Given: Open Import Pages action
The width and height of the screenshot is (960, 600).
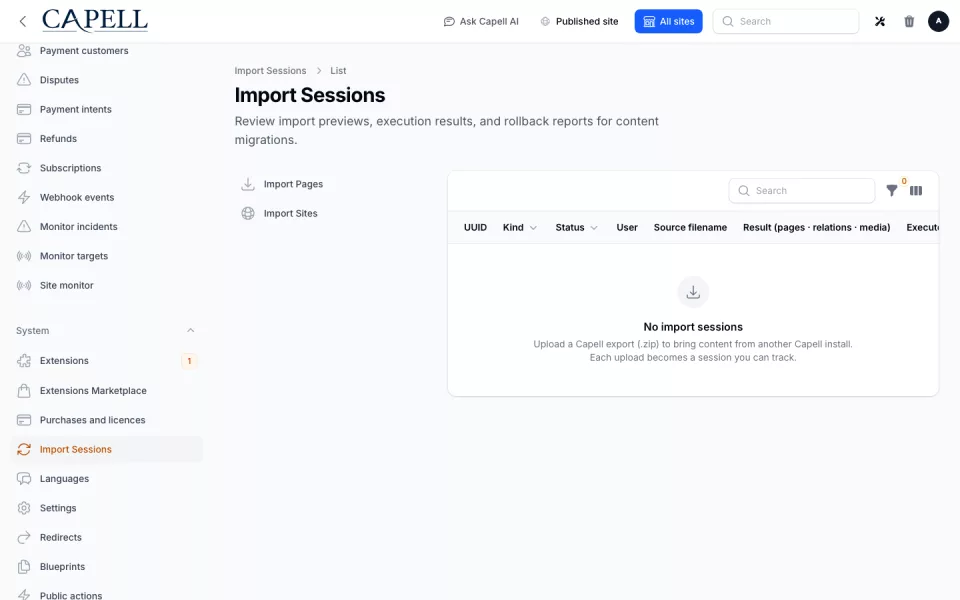Looking at the screenshot, I should coord(282,184).
